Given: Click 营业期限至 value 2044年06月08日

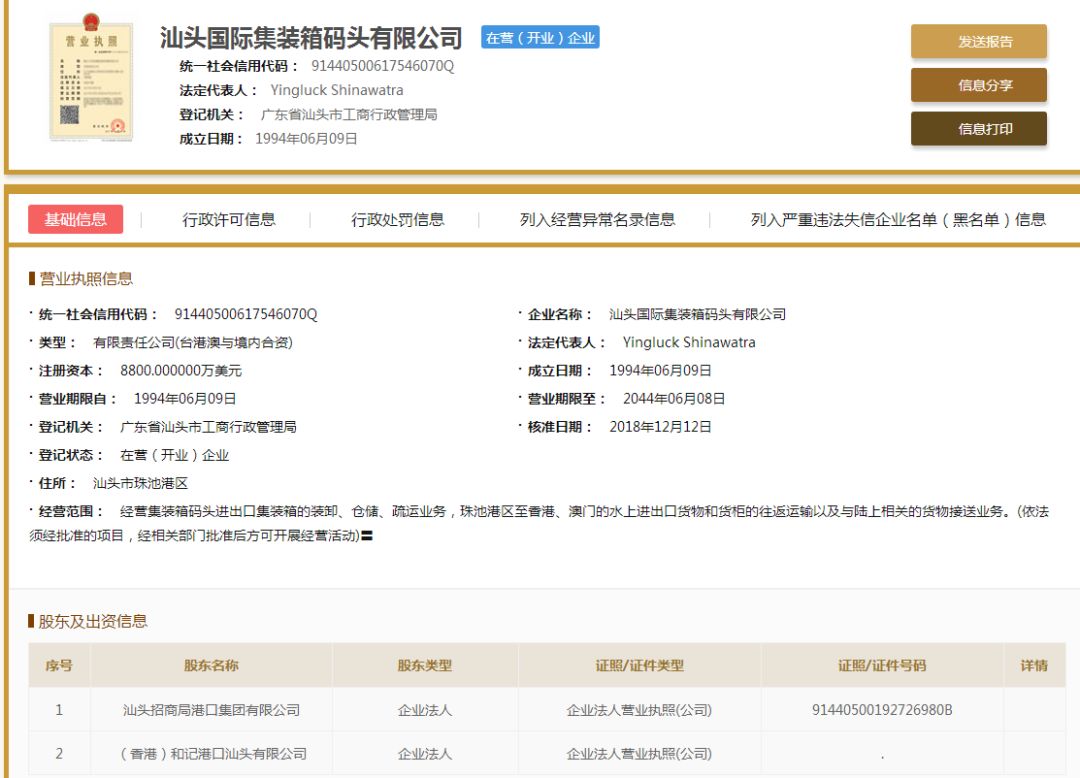Looking at the screenshot, I should point(674,399).
